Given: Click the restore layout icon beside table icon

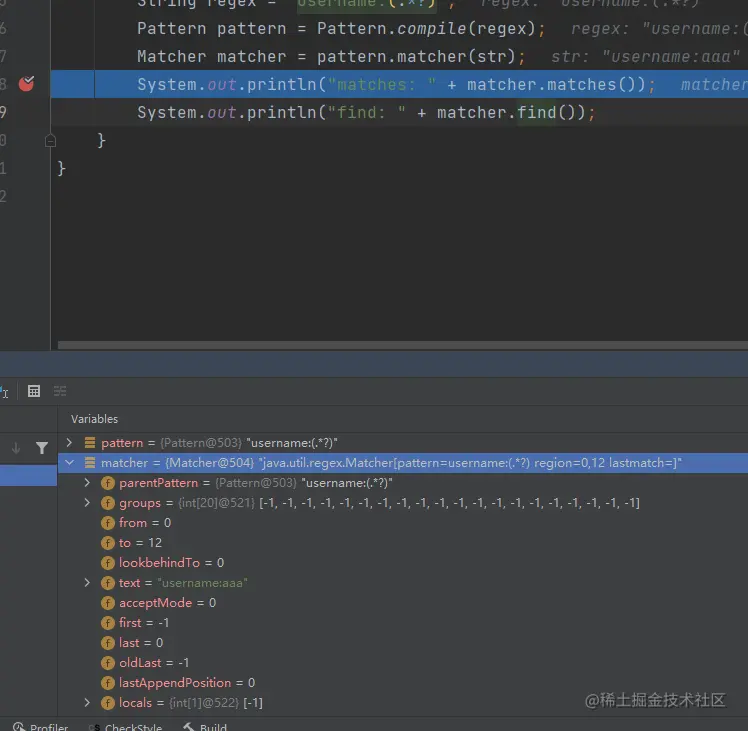Looking at the screenshot, I should 60,391.
